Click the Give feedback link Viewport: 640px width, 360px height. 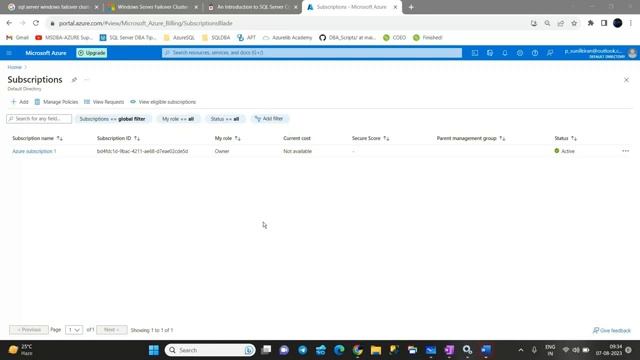611,330
